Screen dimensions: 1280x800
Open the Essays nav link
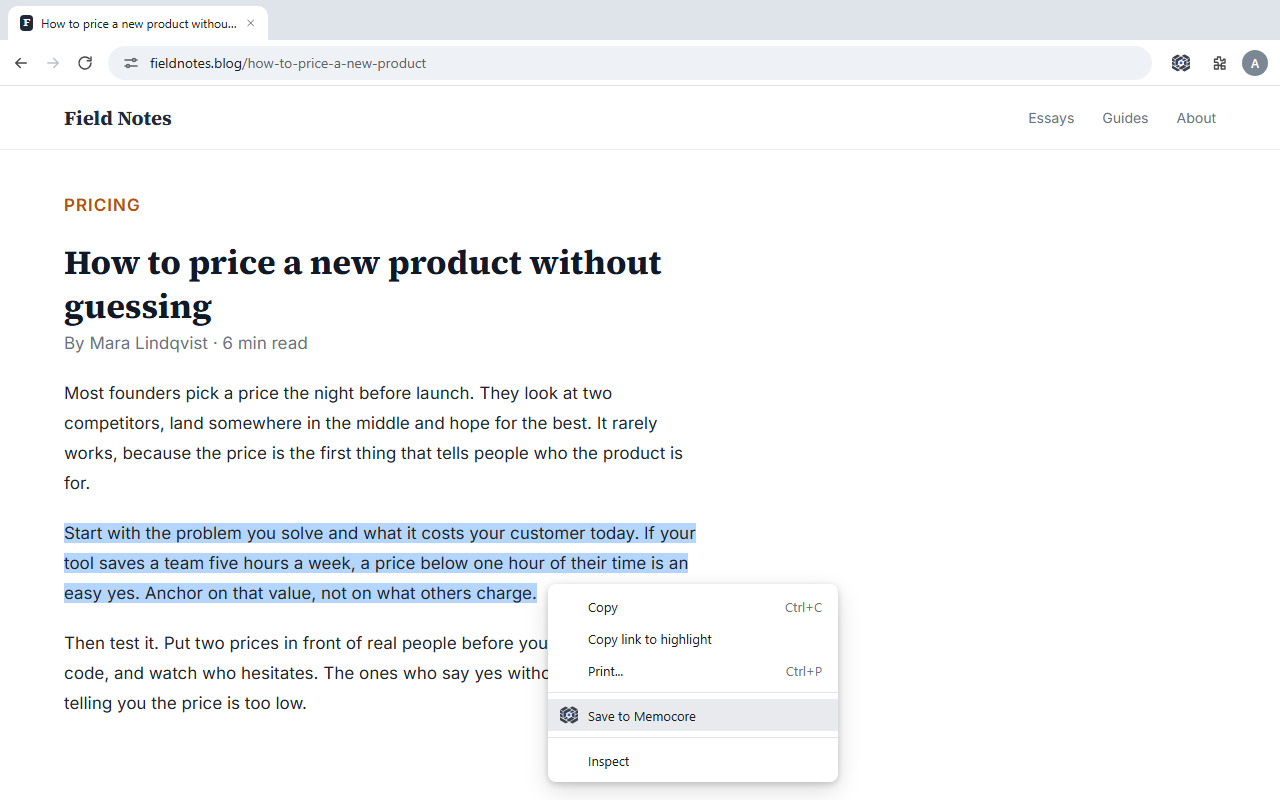point(1051,118)
